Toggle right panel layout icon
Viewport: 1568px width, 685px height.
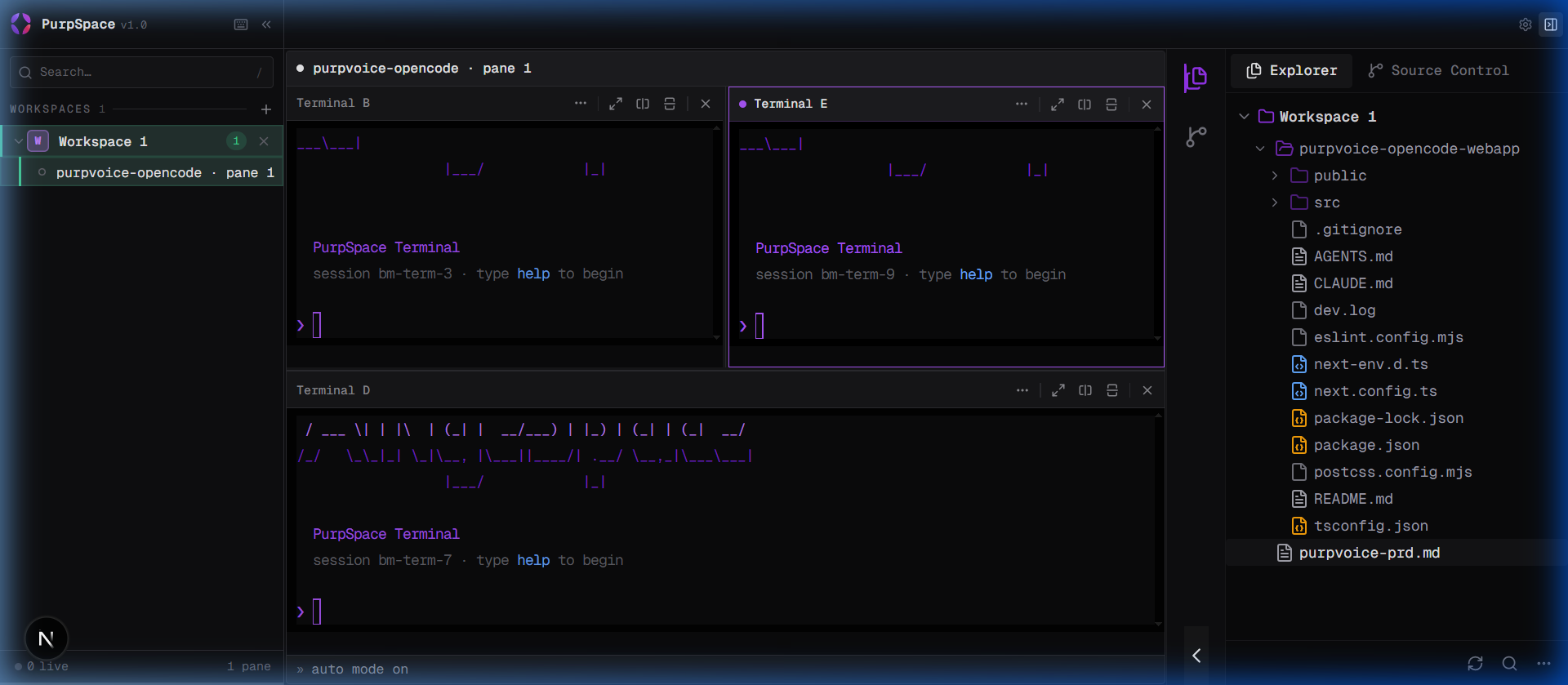1550,24
